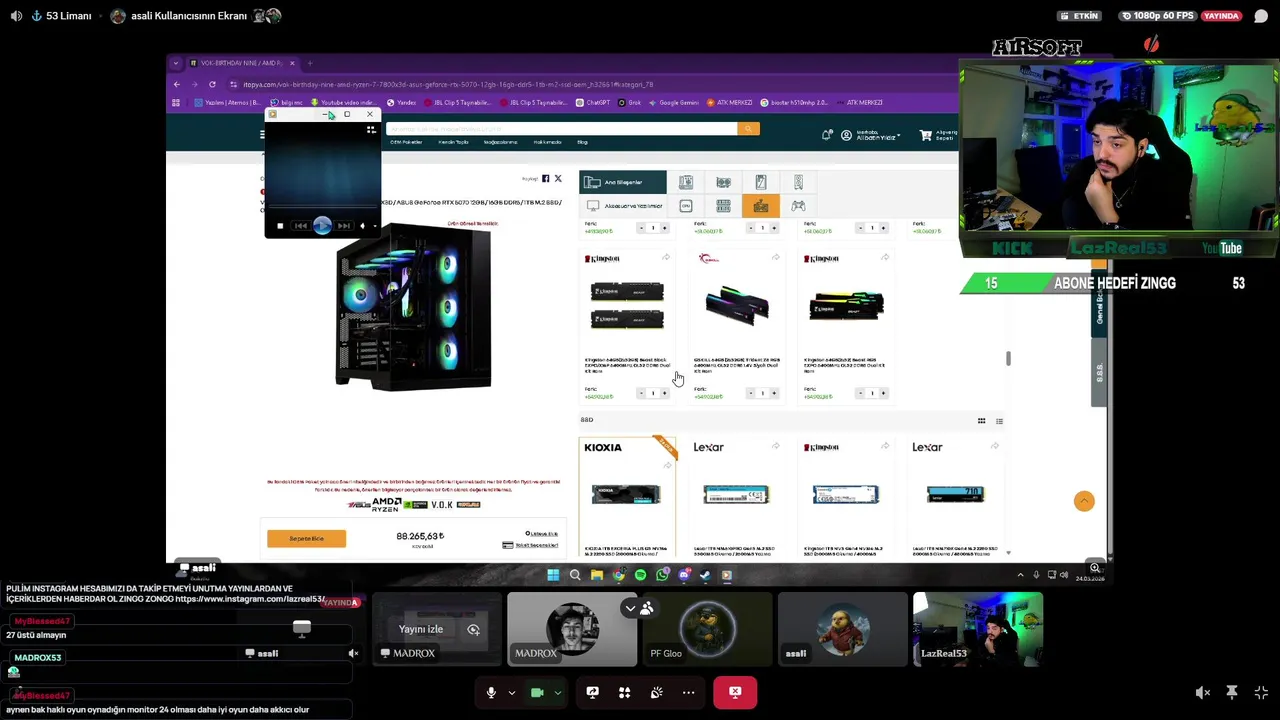Share product on X icon
Image resolution: width=1280 pixels, height=720 pixels.
(x=558, y=179)
